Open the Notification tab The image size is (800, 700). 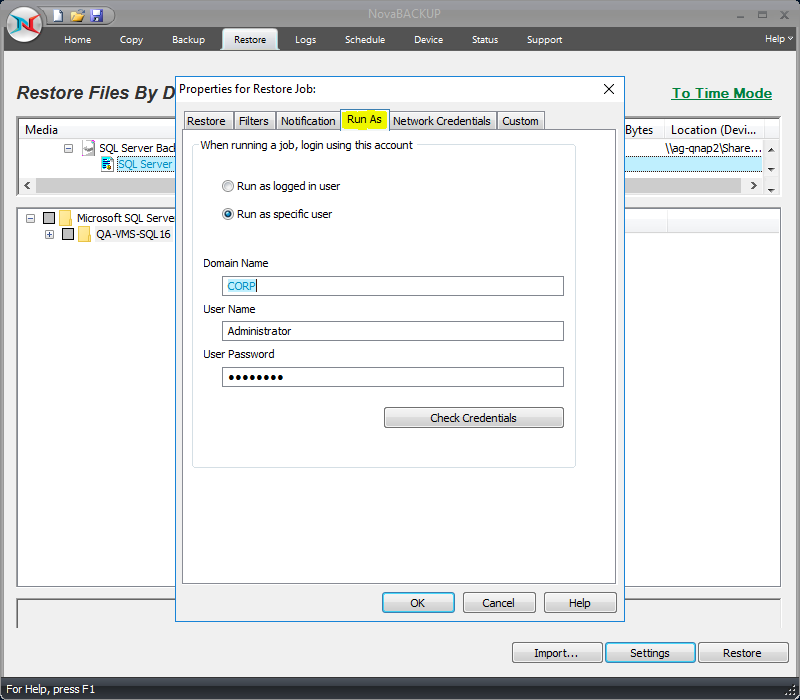[x=308, y=121]
